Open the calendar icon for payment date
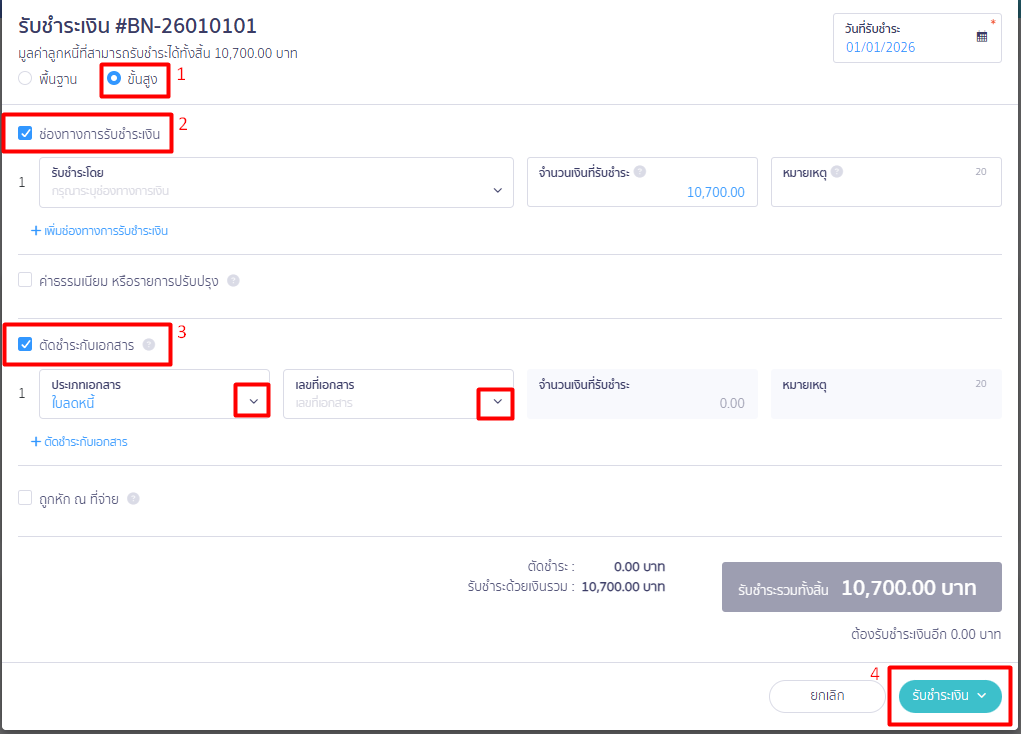1021x734 pixels. click(981, 37)
